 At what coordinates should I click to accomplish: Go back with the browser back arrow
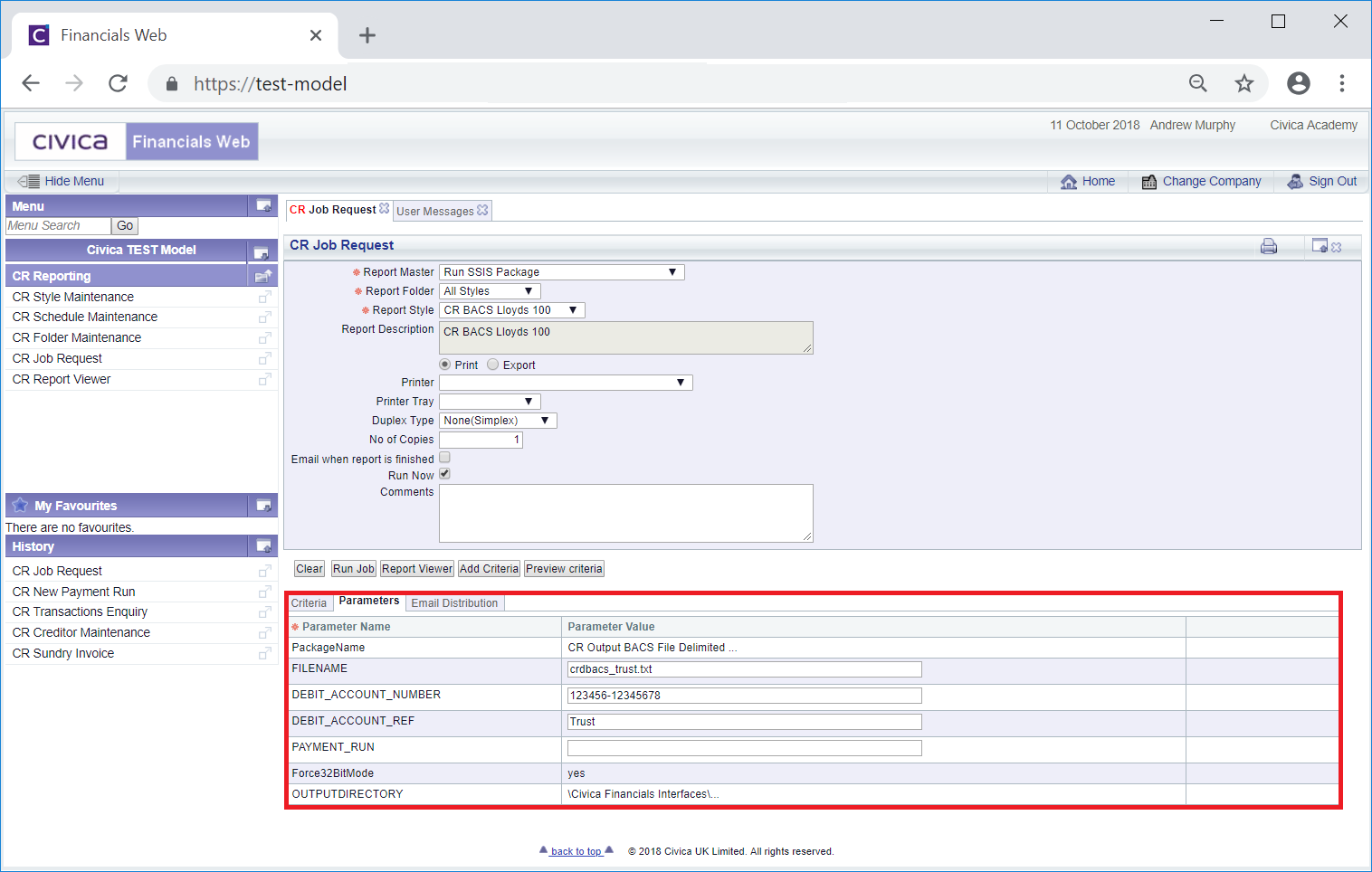click(31, 83)
